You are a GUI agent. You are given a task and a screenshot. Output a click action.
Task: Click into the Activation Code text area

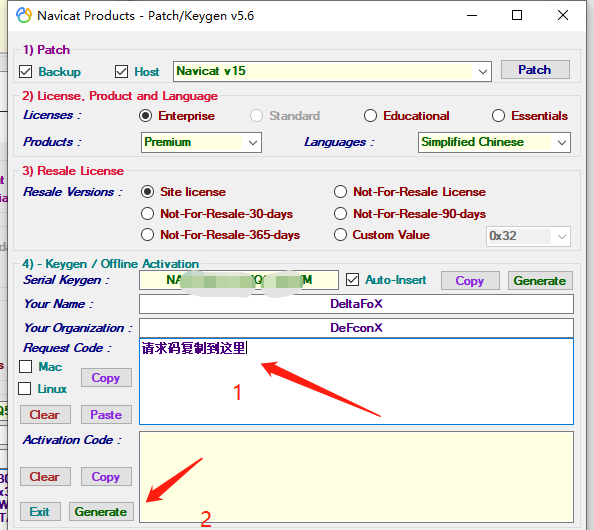pos(356,477)
